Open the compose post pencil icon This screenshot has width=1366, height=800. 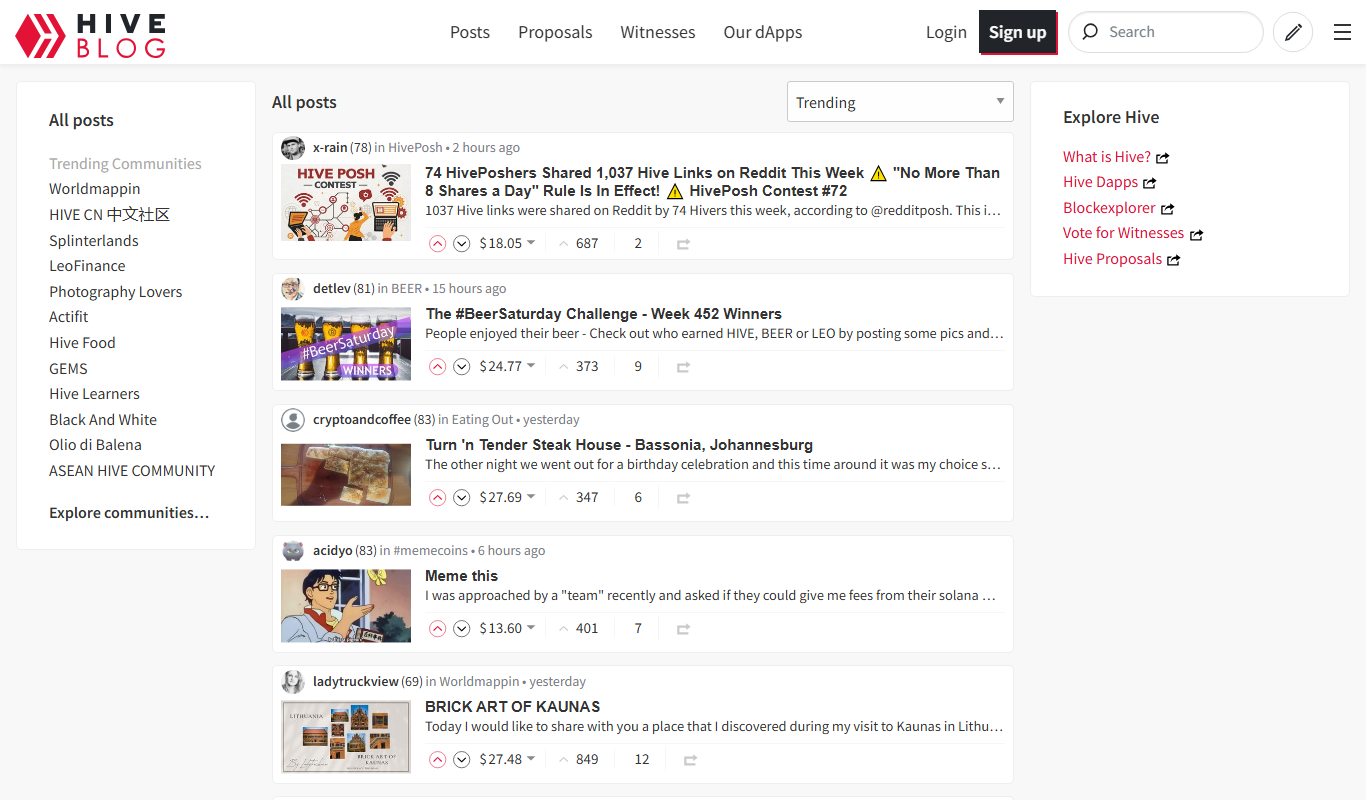(x=1293, y=32)
